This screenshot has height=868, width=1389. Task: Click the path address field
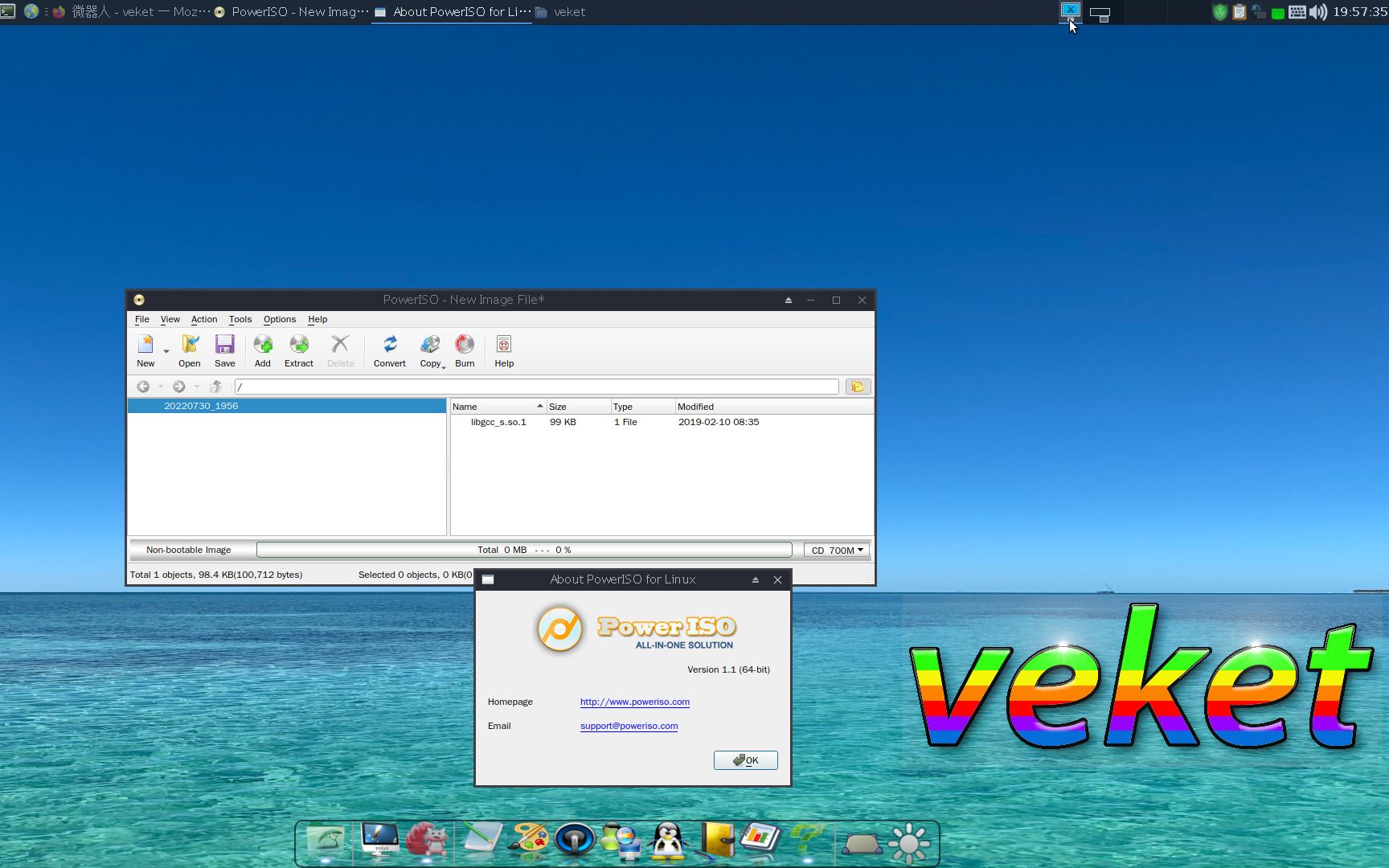click(x=537, y=387)
